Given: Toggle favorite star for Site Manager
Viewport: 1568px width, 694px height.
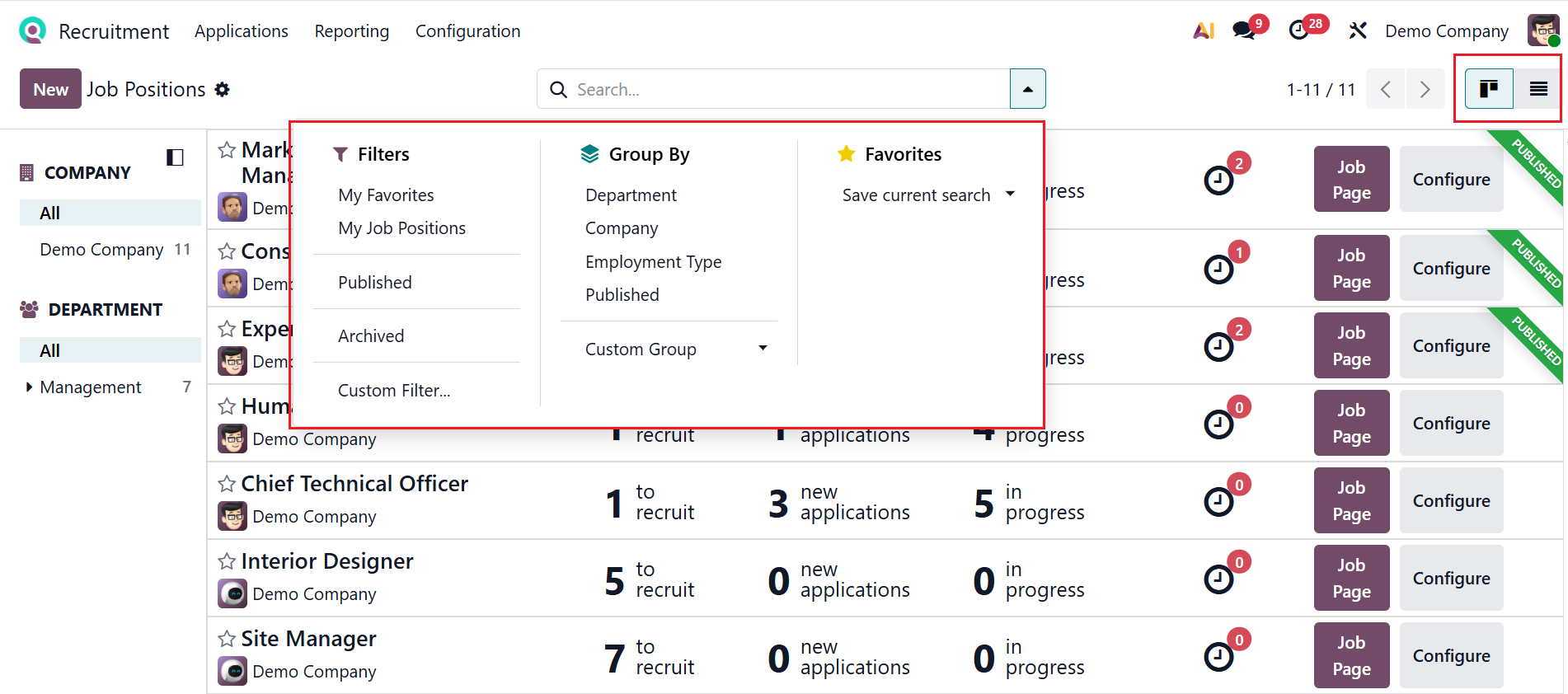Looking at the screenshot, I should coord(227,639).
